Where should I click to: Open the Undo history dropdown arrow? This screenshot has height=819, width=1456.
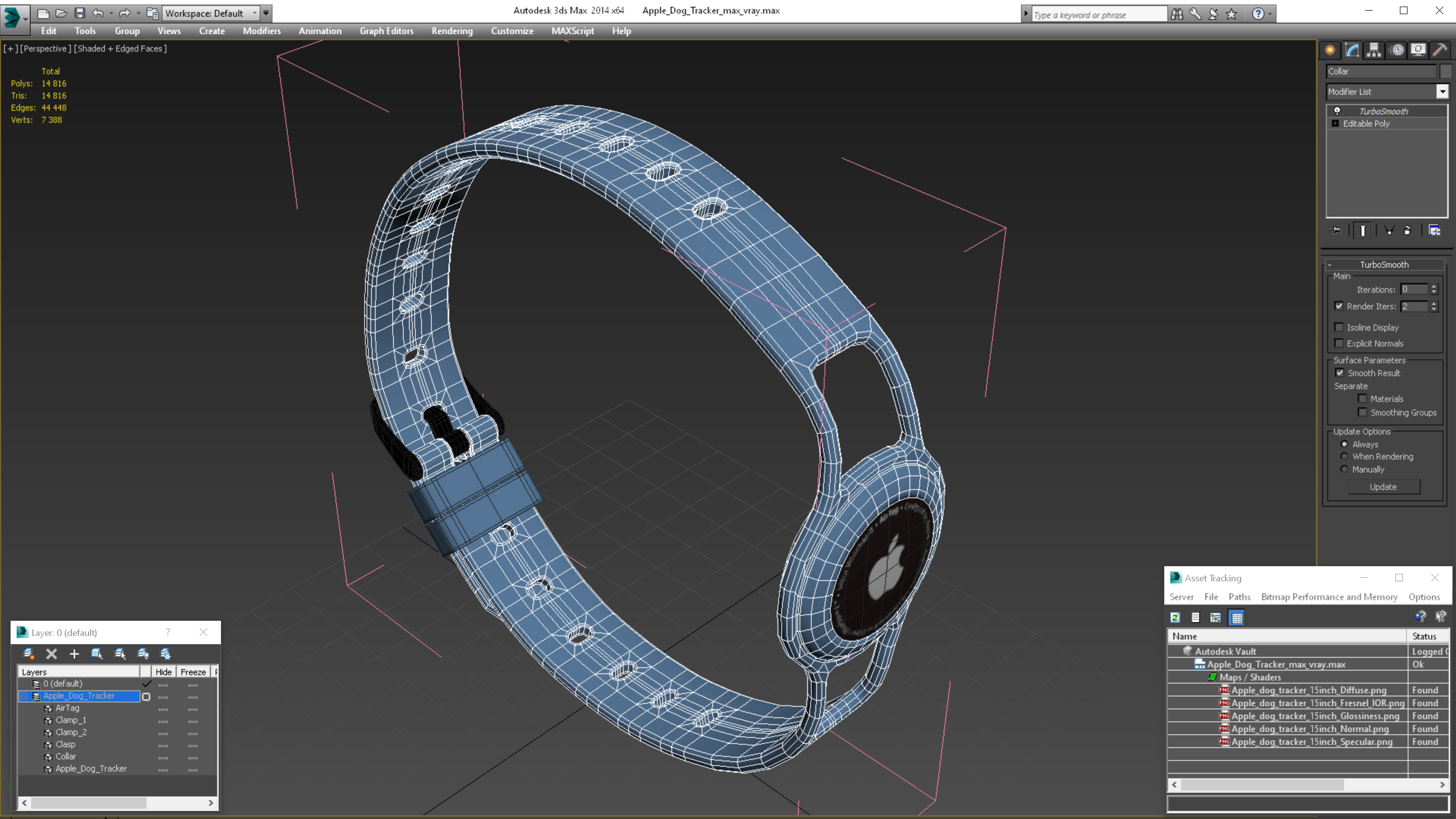click(111, 13)
